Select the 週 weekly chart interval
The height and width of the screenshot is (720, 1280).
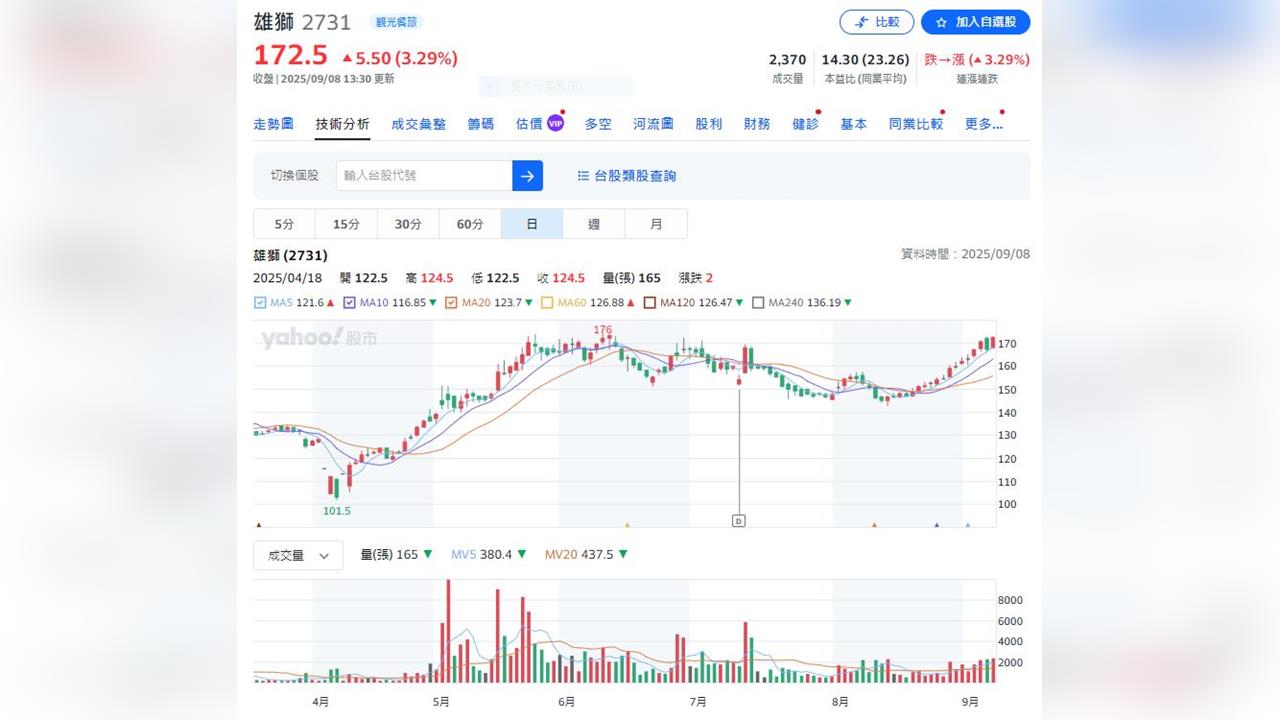pyautogui.click(x=594, y=224)
